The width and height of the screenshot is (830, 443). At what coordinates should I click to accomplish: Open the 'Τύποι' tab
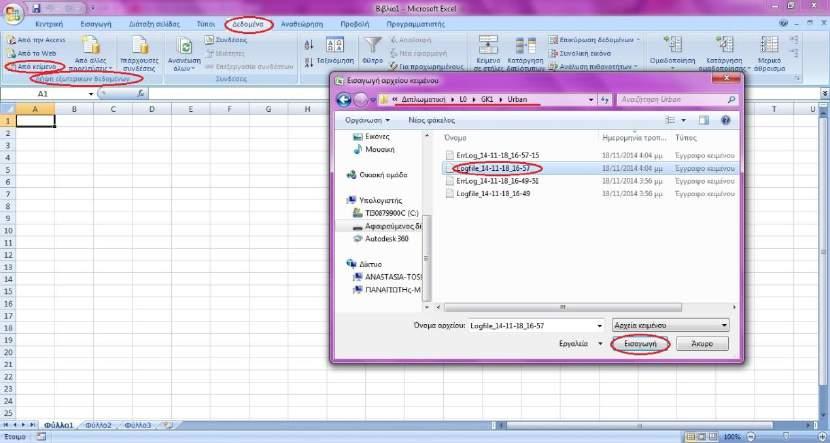click(x=205, y=24)
